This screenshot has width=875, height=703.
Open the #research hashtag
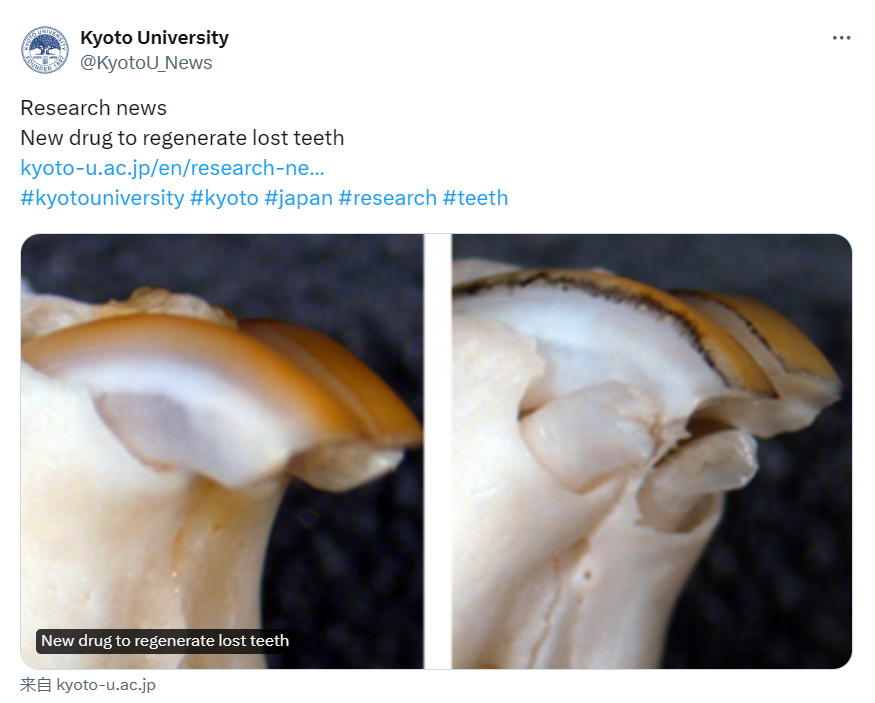click(388, 198)
